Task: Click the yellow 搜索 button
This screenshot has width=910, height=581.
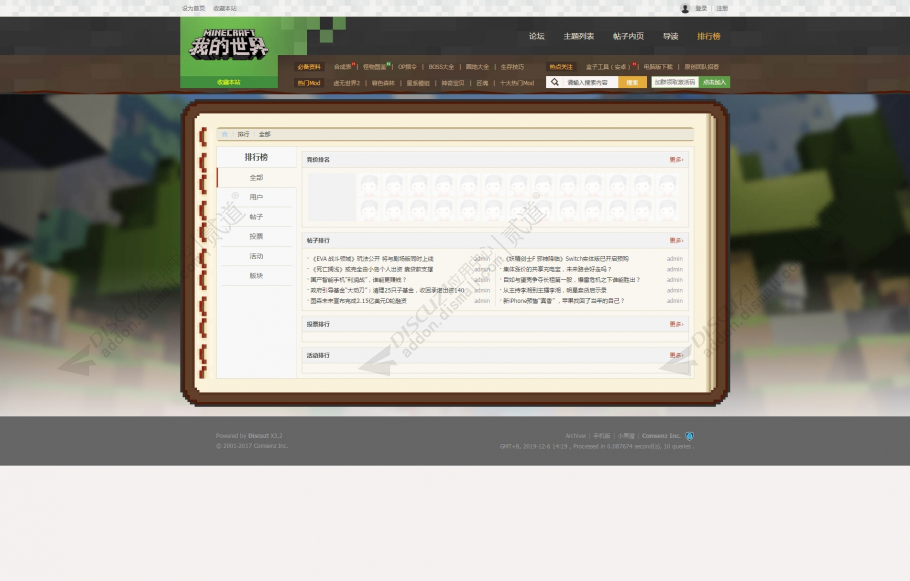Action: (633, 82)
